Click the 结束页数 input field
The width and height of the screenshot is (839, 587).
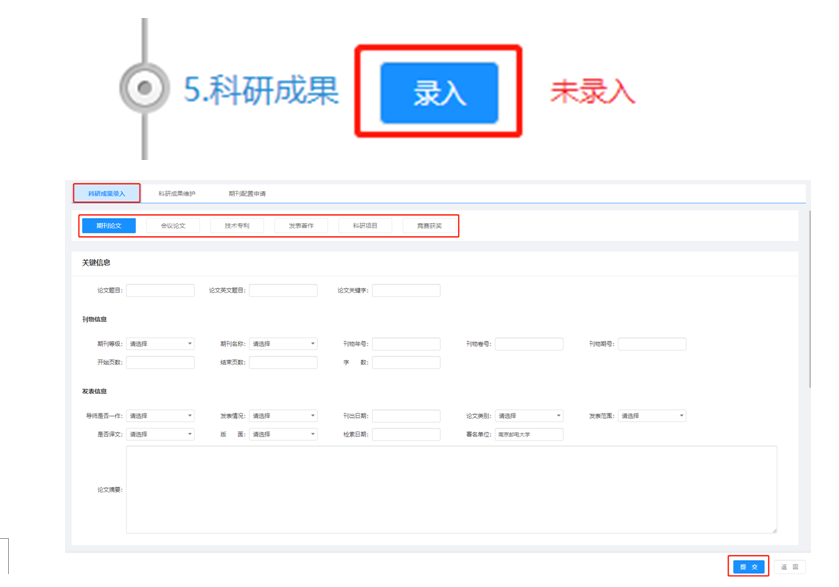pos(283,362)
